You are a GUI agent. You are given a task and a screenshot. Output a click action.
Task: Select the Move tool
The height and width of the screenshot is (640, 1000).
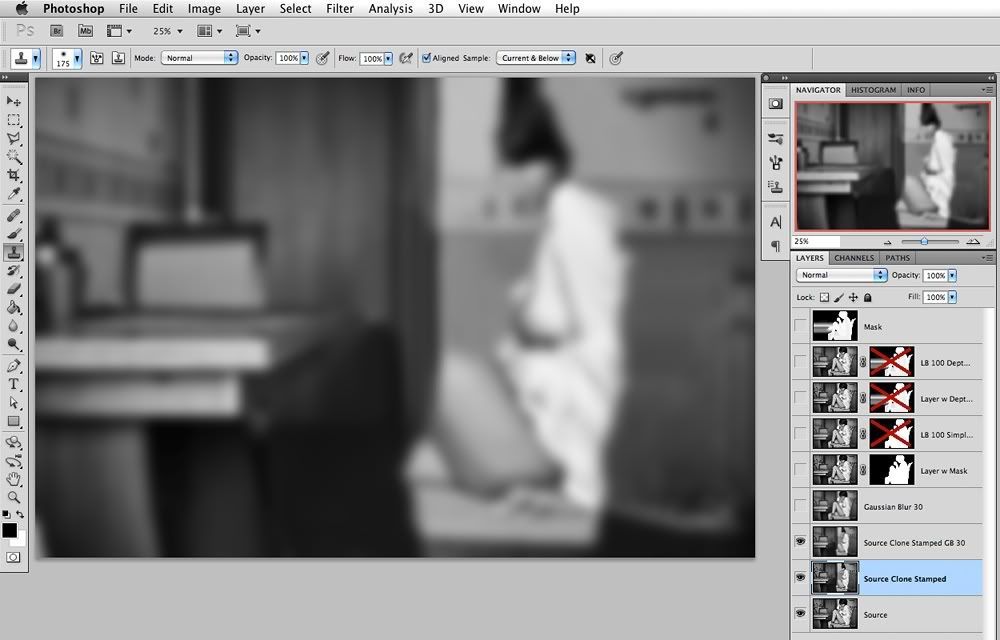(14, 101)
